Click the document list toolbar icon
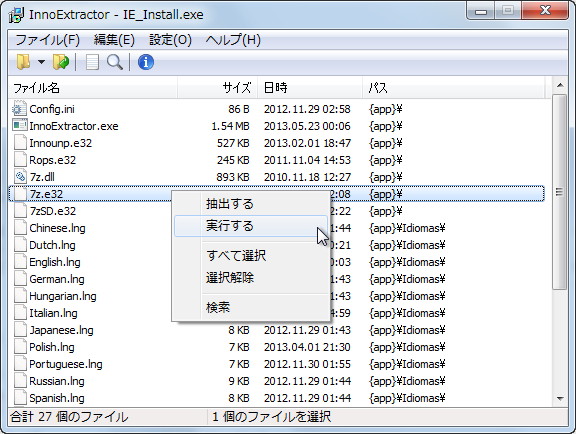The width and height of the screenshot is (576, 434). click(x=92, y=62)
